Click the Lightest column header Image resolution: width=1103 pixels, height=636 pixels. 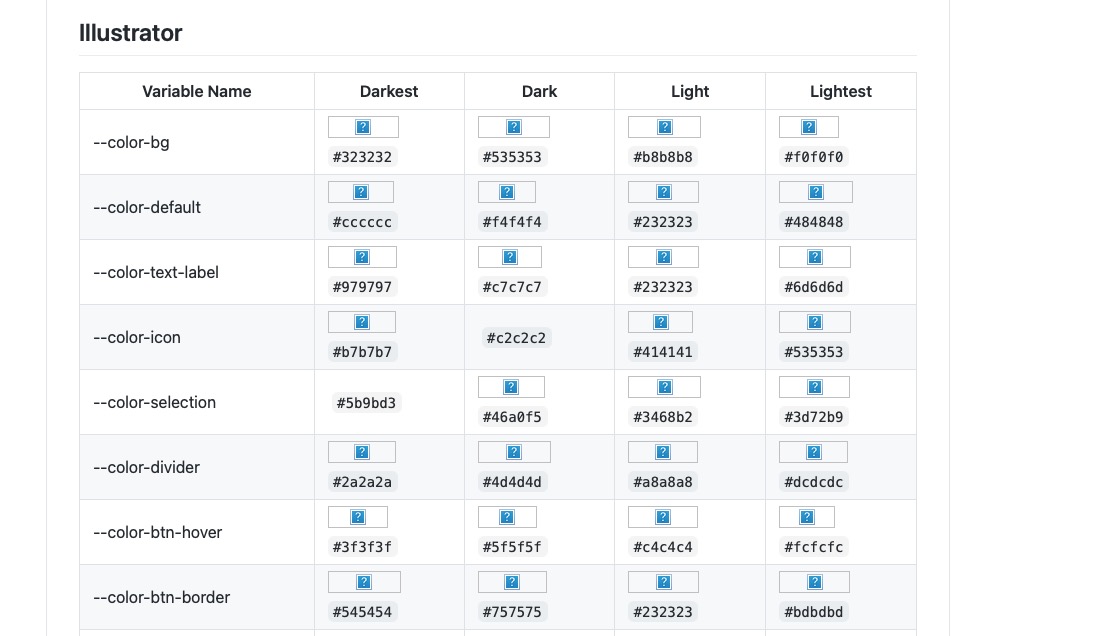[840, 91]
